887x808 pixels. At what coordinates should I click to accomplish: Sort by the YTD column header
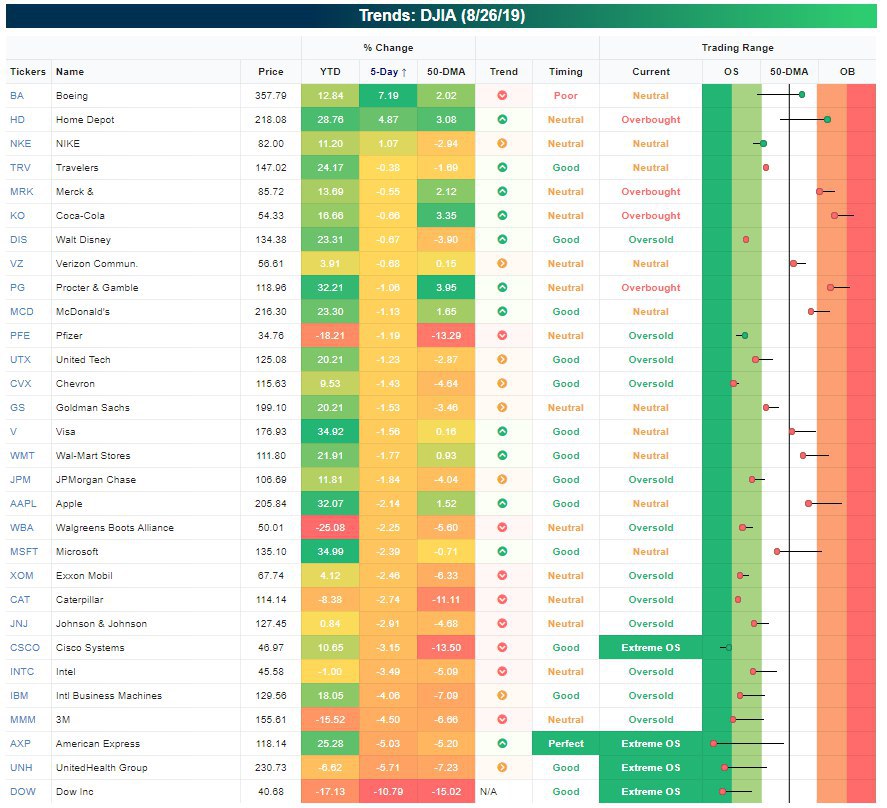[330, 72]
